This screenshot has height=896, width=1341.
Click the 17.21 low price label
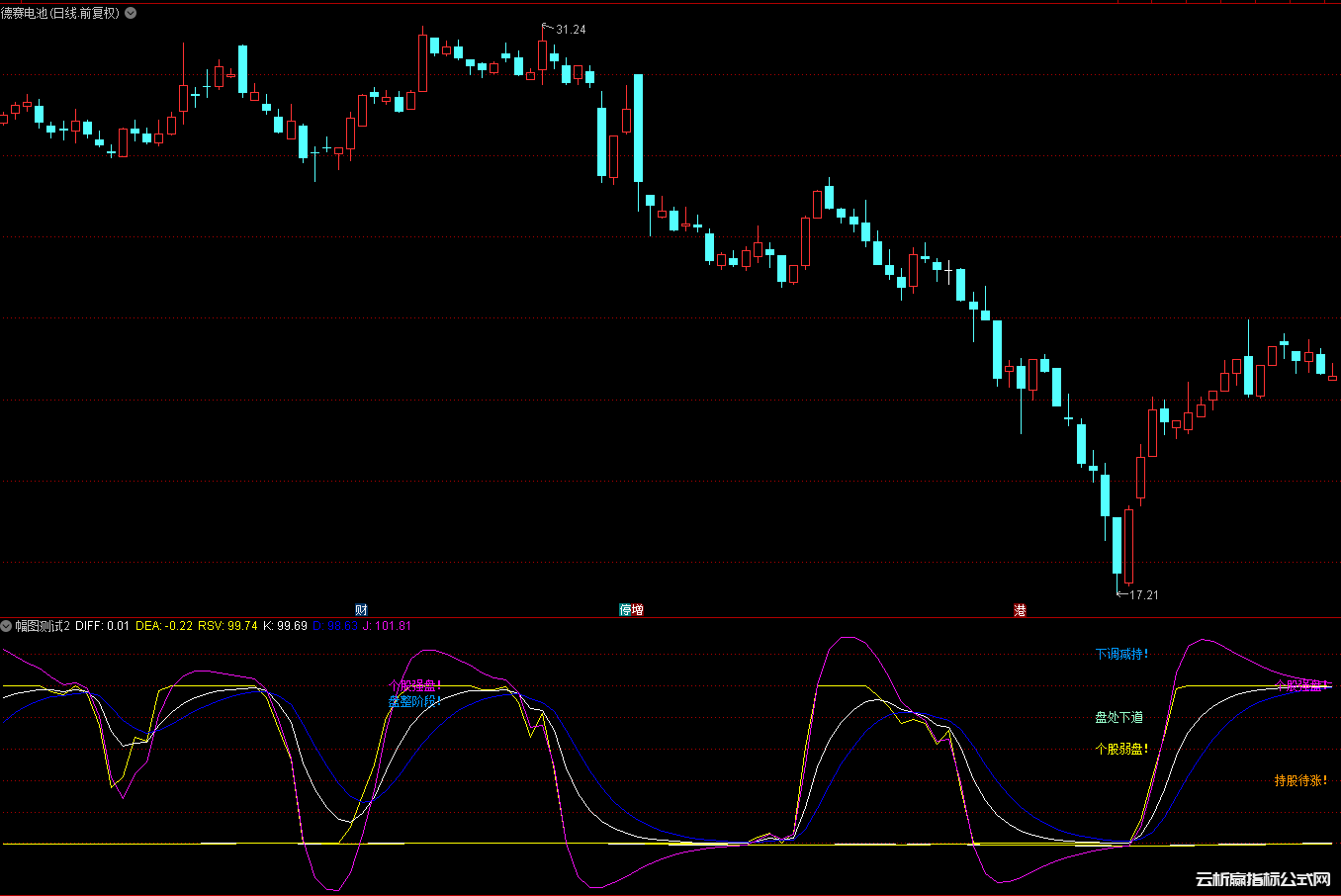click(x=1143, y=595)
